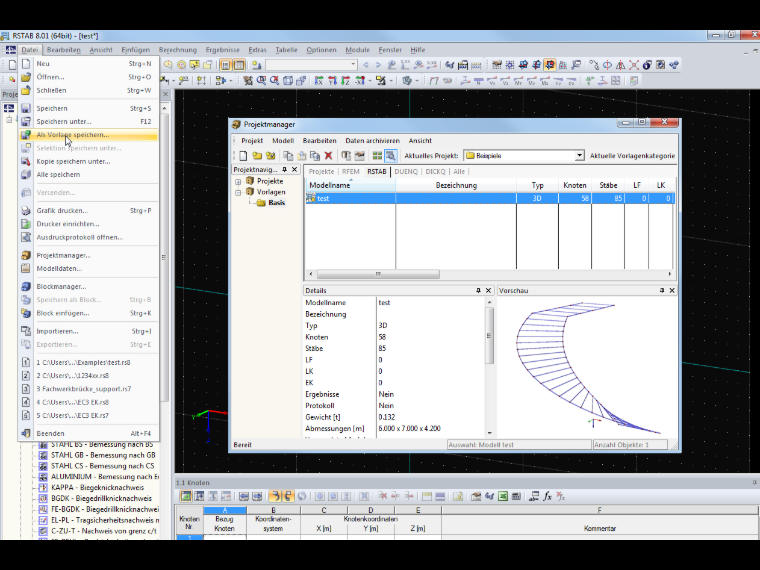Open the Bearbeiten menu in main menu bar
Image resolution: width=760 pixels, height=570 pixels.
[x=63, y=50]
